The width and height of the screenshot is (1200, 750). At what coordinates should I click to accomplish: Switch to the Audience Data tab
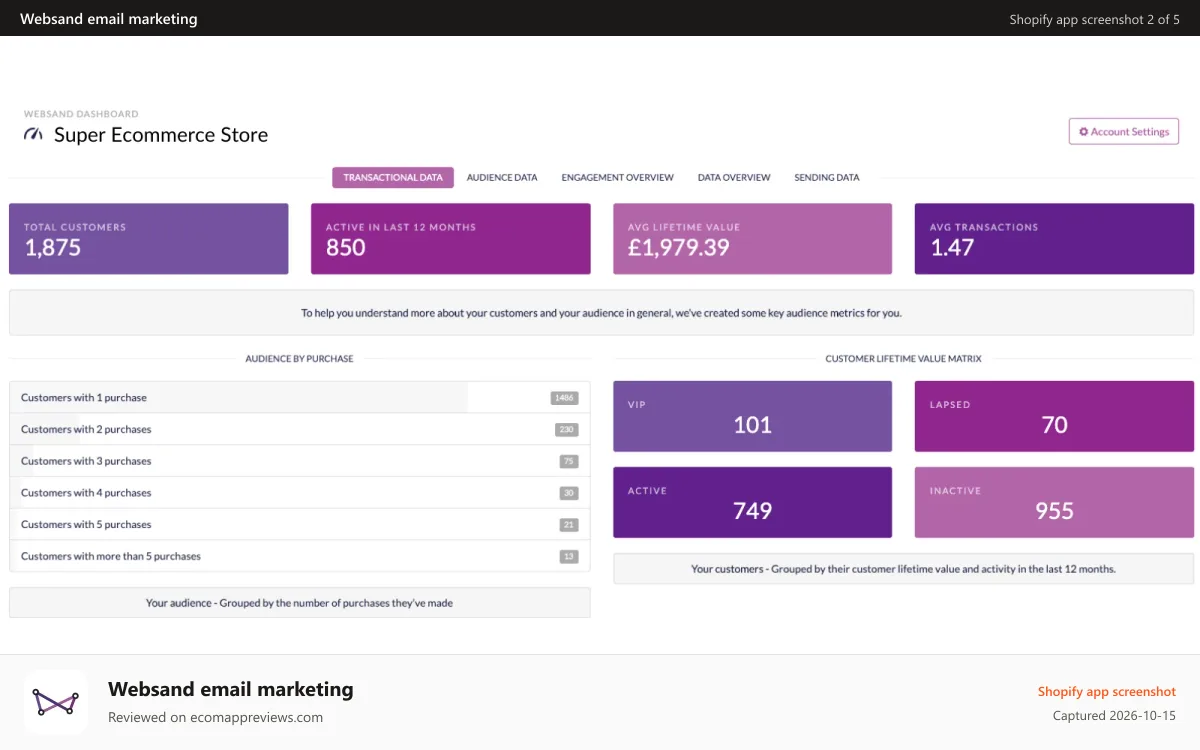(x=502, y=177)
